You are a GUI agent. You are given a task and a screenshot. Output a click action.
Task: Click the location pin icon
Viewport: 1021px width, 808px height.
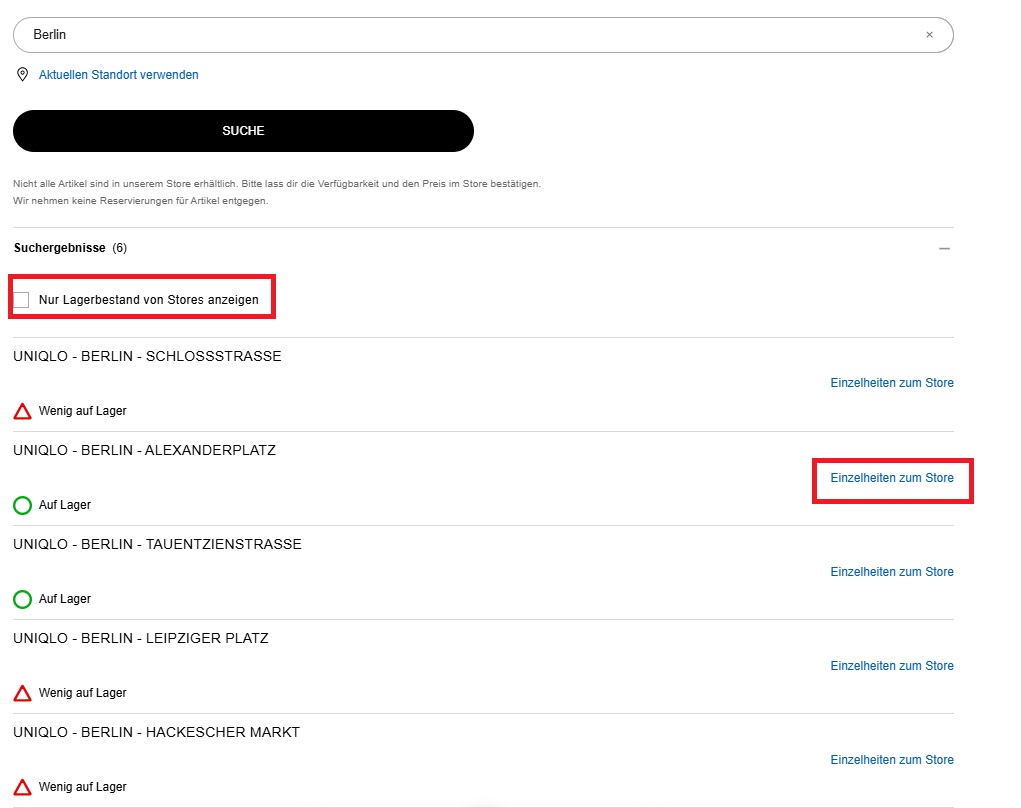[x=22, y=75]
